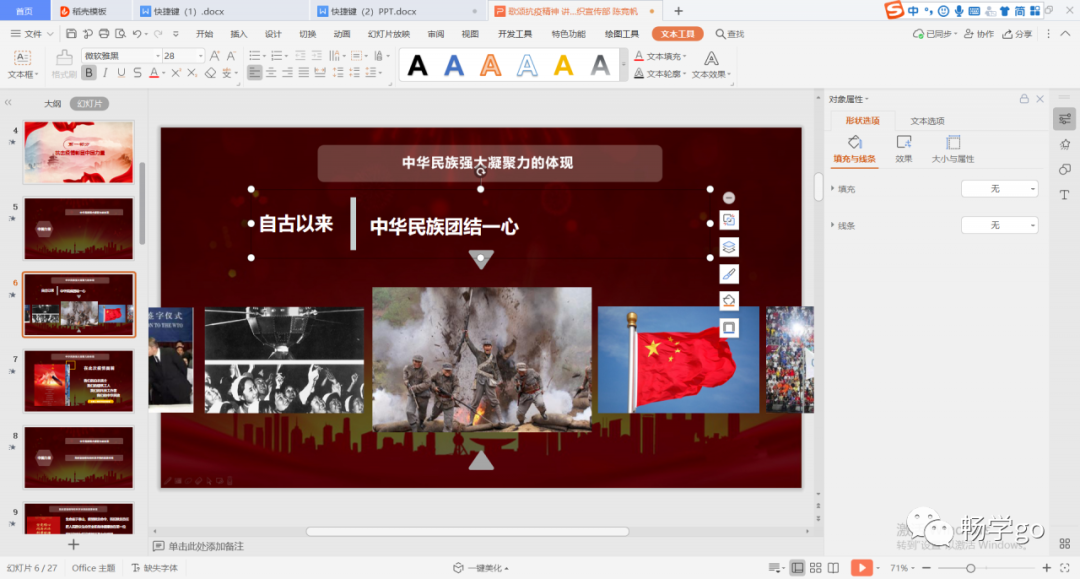The height and width of the screenshot is (579, 1080).
Task: Open the 线条 line dropdown set to 无
Action: 999,225
